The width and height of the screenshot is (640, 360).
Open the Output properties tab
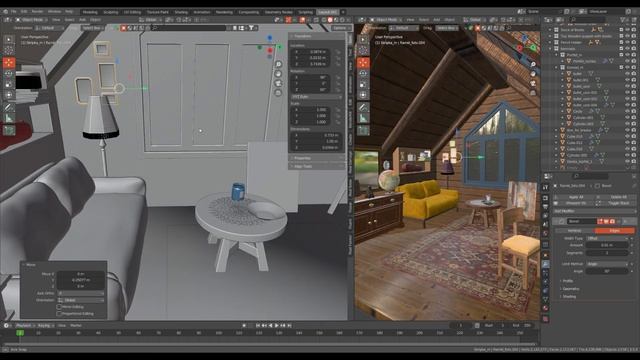(545, 207)
